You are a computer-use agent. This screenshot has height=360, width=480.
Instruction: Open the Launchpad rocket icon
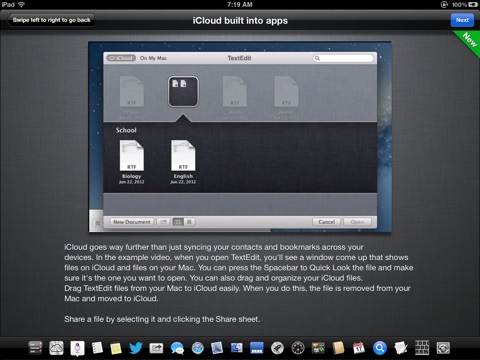tap(277, 348)
